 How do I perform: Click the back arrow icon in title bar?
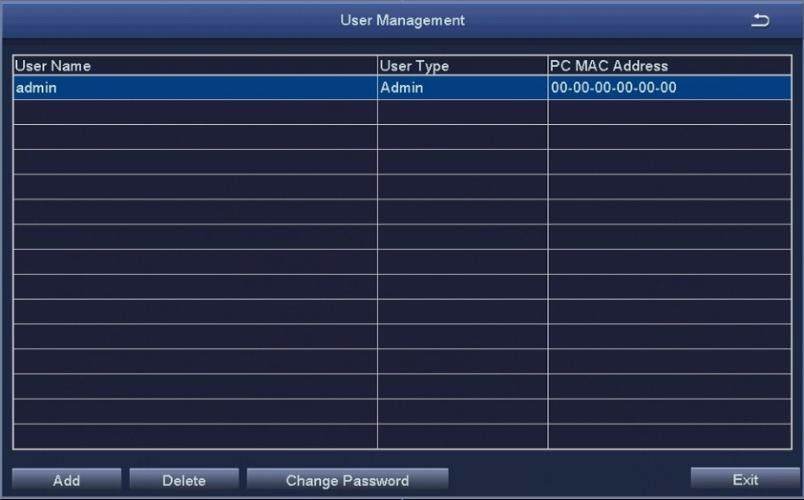[x=760, y=21]
